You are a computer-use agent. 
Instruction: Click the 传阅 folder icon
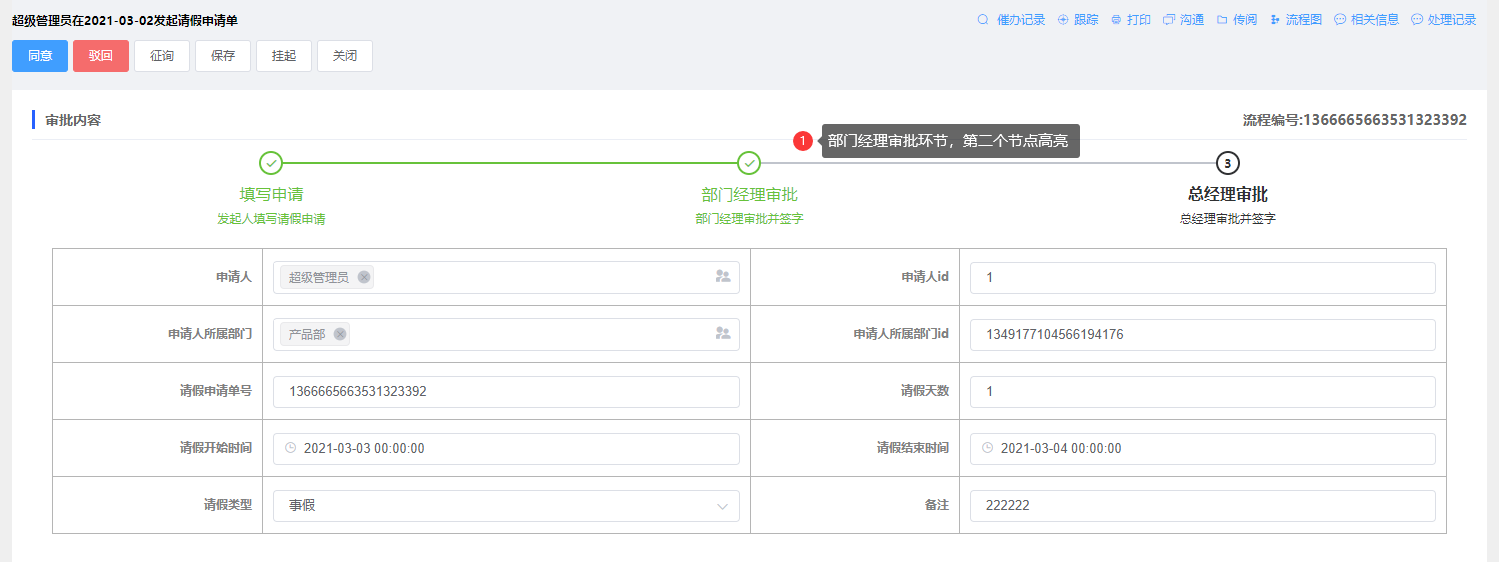pyautogui.click(x=1222, y=20)
